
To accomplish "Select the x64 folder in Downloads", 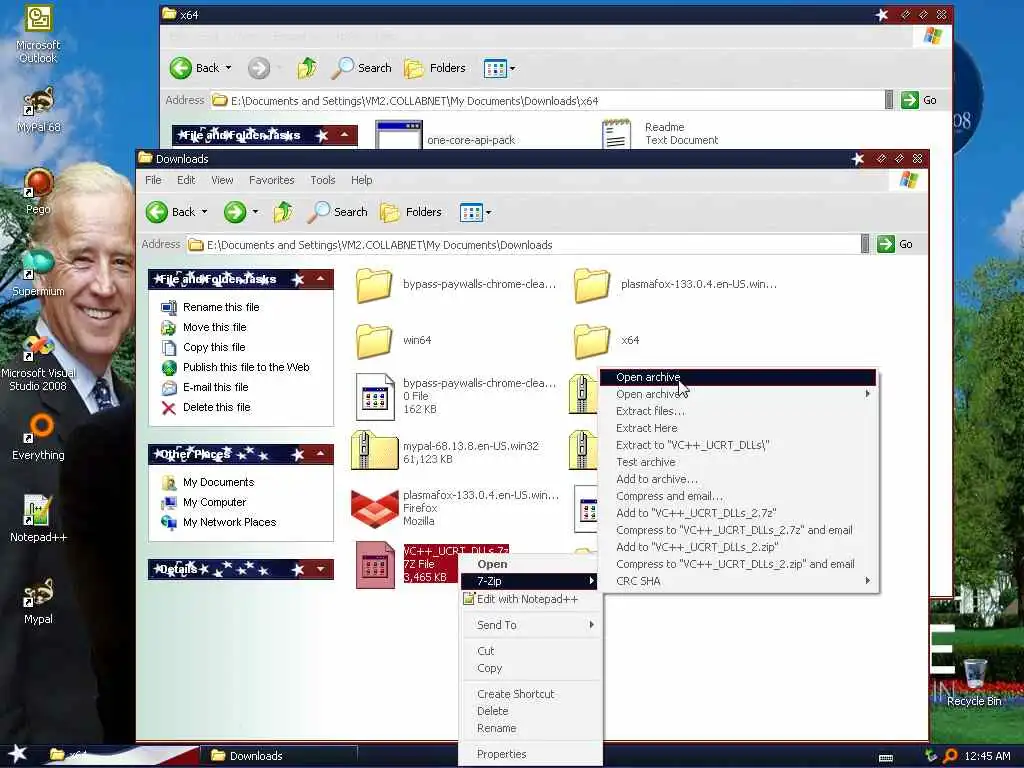I will click(607, 340).
